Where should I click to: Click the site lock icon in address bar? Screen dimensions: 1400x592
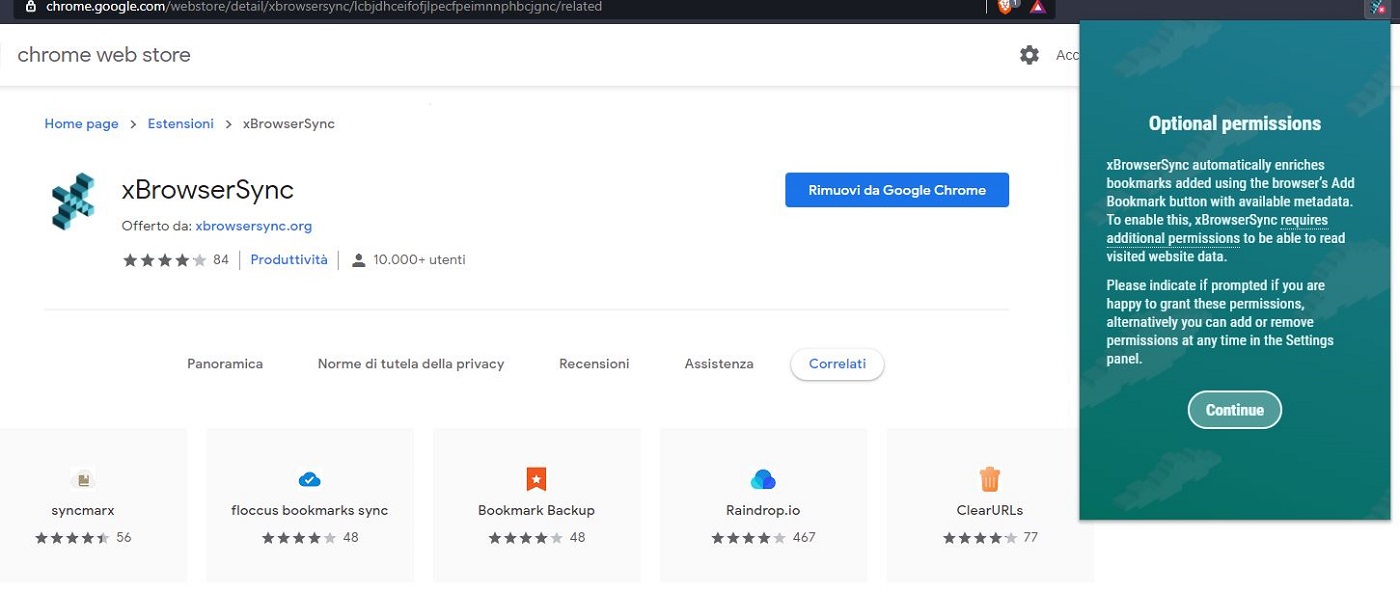(x=30, y=7)
